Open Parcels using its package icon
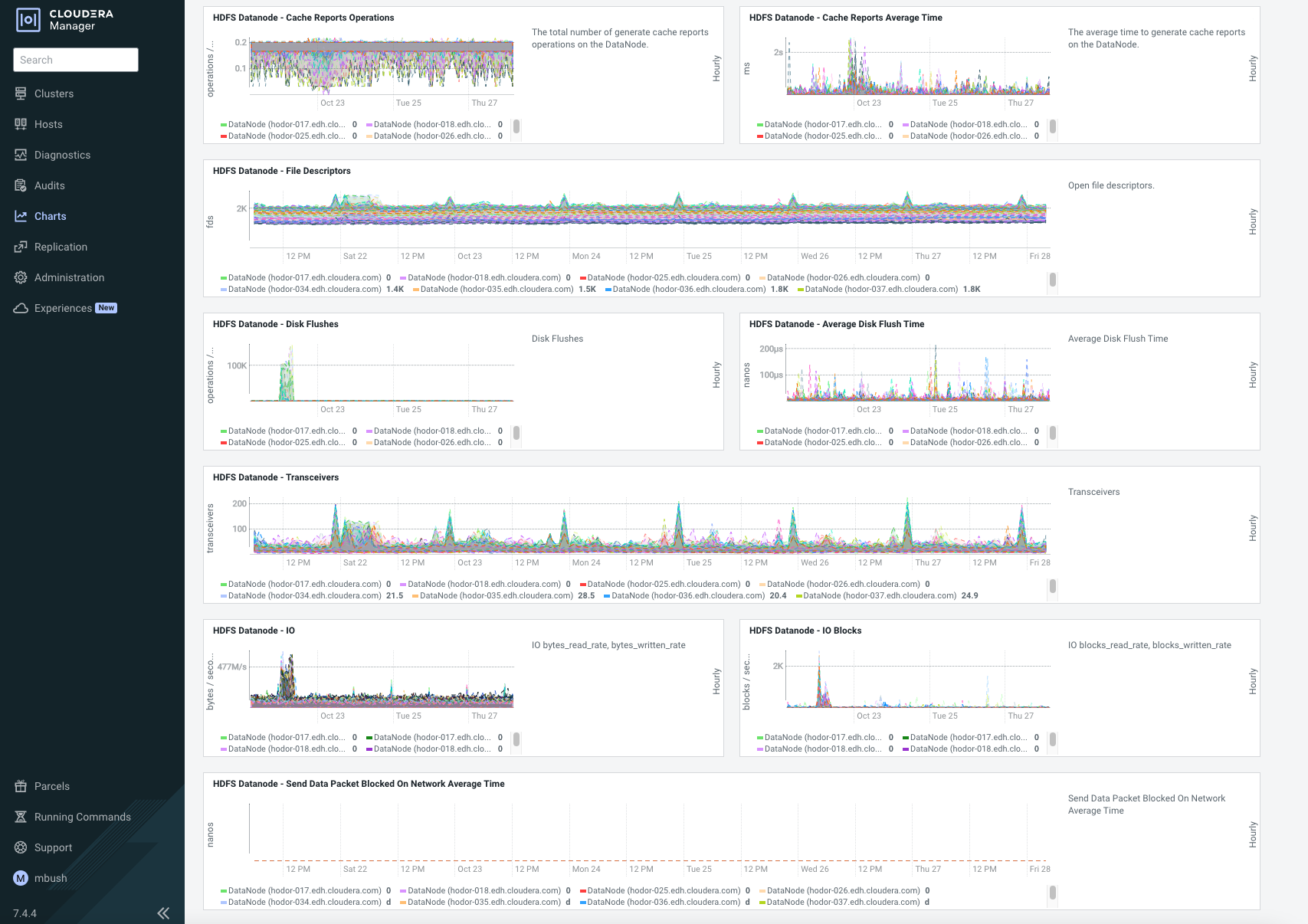1308x924 pixels. click(x=21, y=785)
